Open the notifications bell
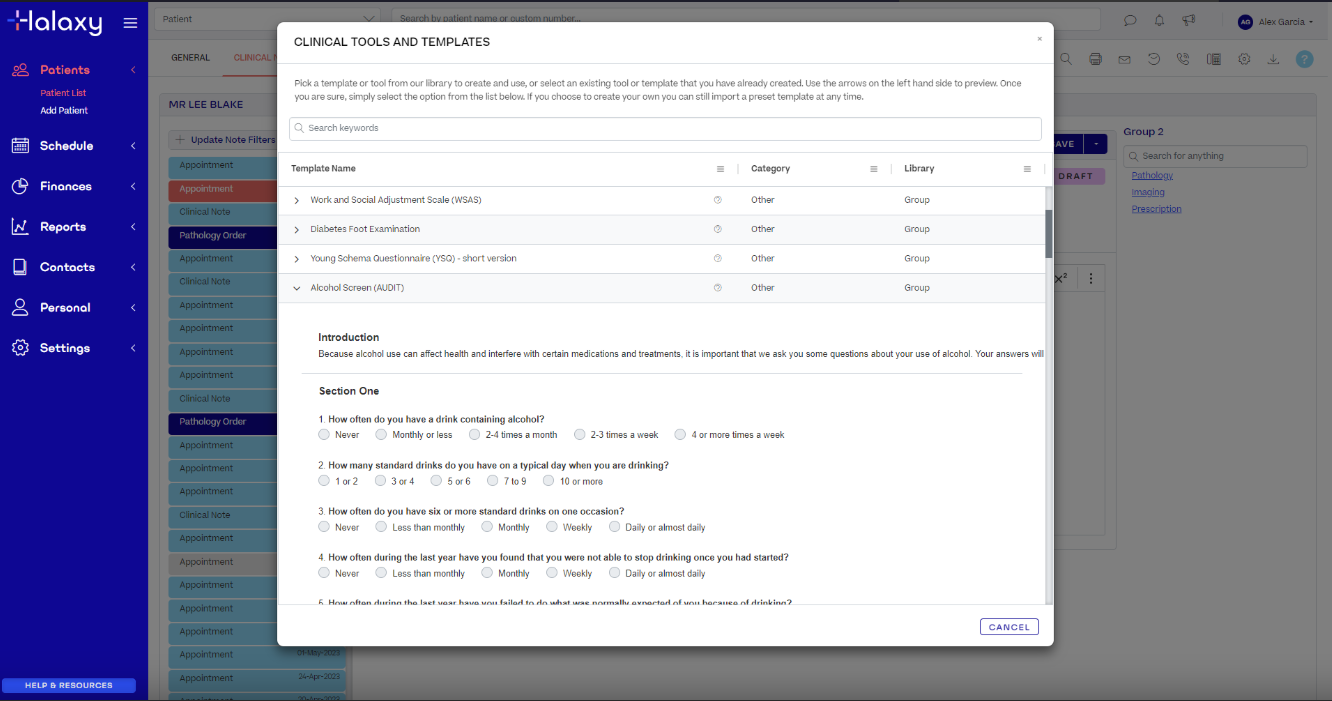This screenshot has width=1332, height=701. coord(1159,20)
